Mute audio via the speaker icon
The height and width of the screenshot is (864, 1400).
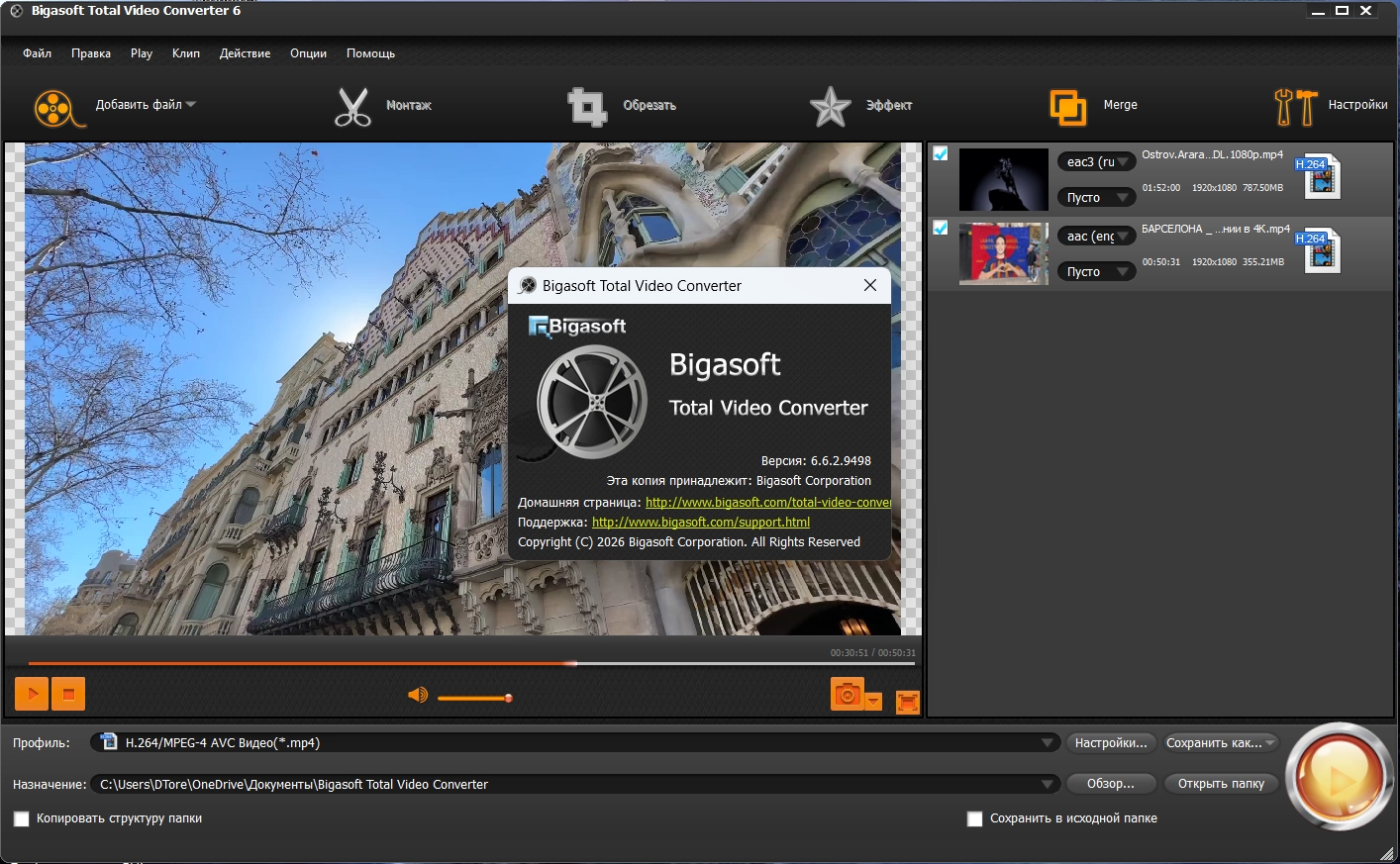418,696
